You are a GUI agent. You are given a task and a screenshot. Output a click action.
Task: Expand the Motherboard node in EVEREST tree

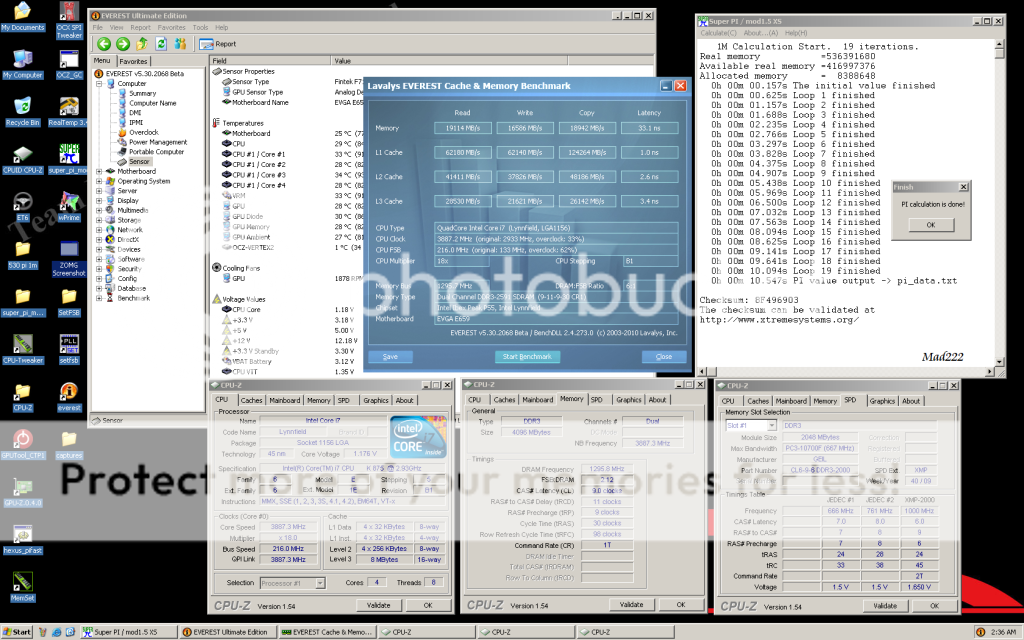click(97, 171)
